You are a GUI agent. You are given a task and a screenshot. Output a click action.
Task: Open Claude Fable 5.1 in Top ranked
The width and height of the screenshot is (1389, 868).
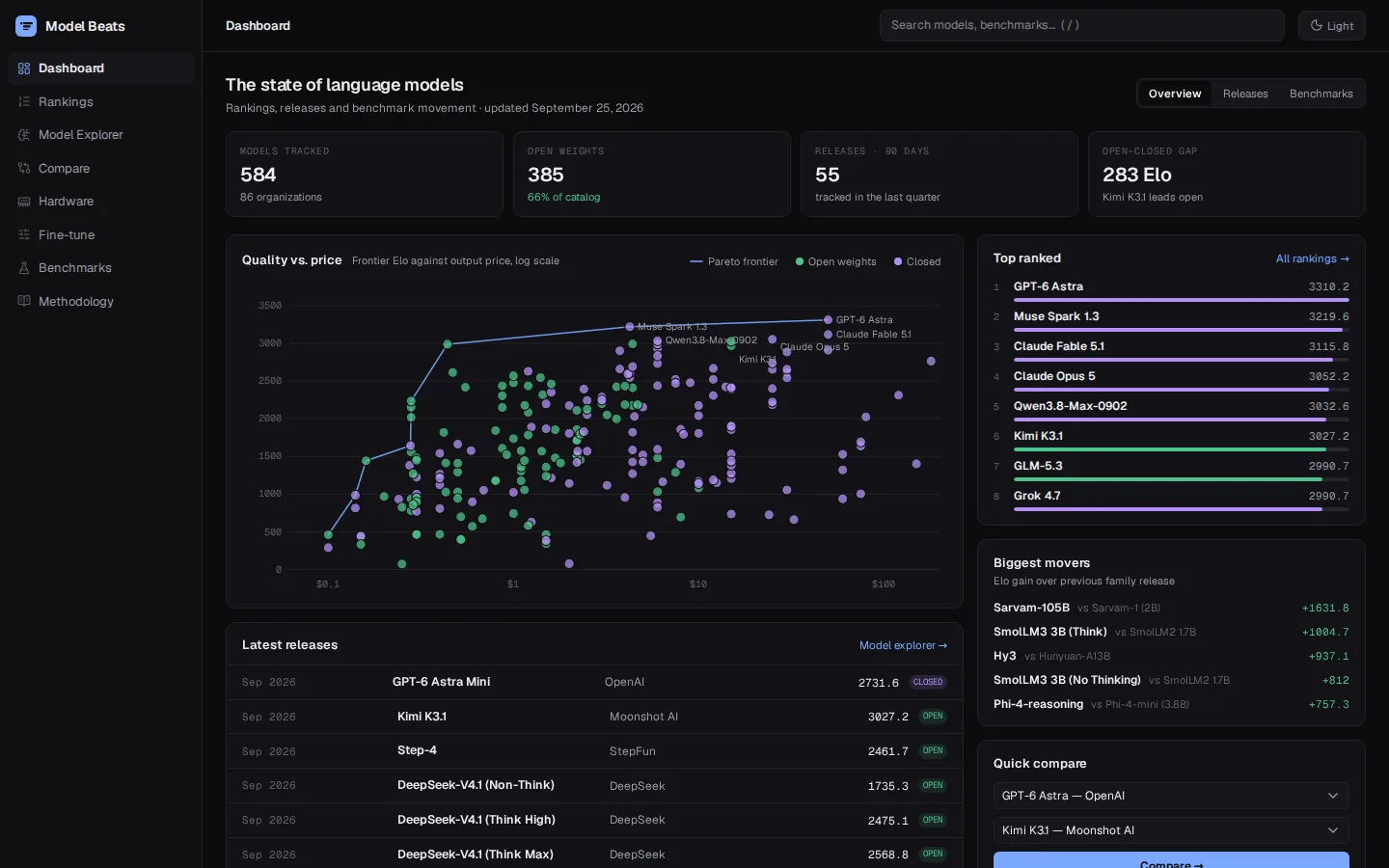[1171, 349]
